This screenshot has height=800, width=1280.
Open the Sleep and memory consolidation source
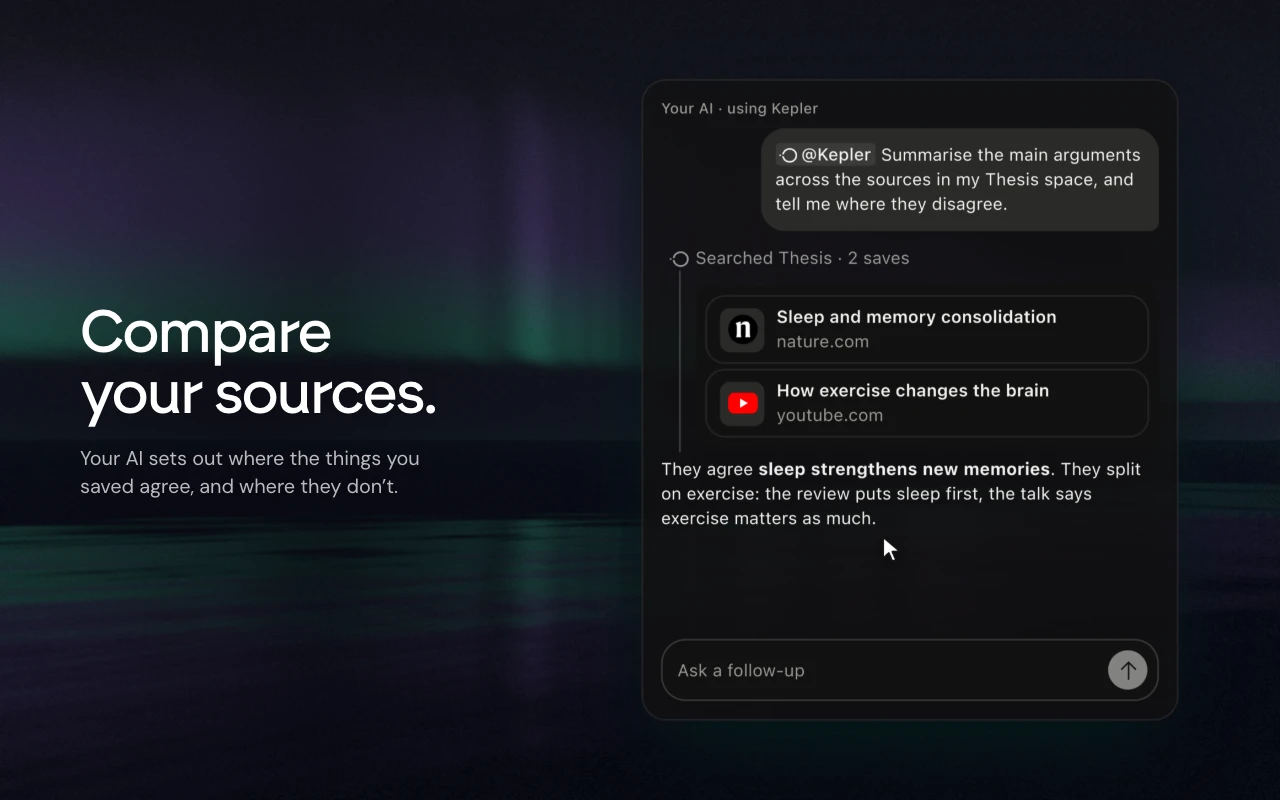click(x=927, y=329)
